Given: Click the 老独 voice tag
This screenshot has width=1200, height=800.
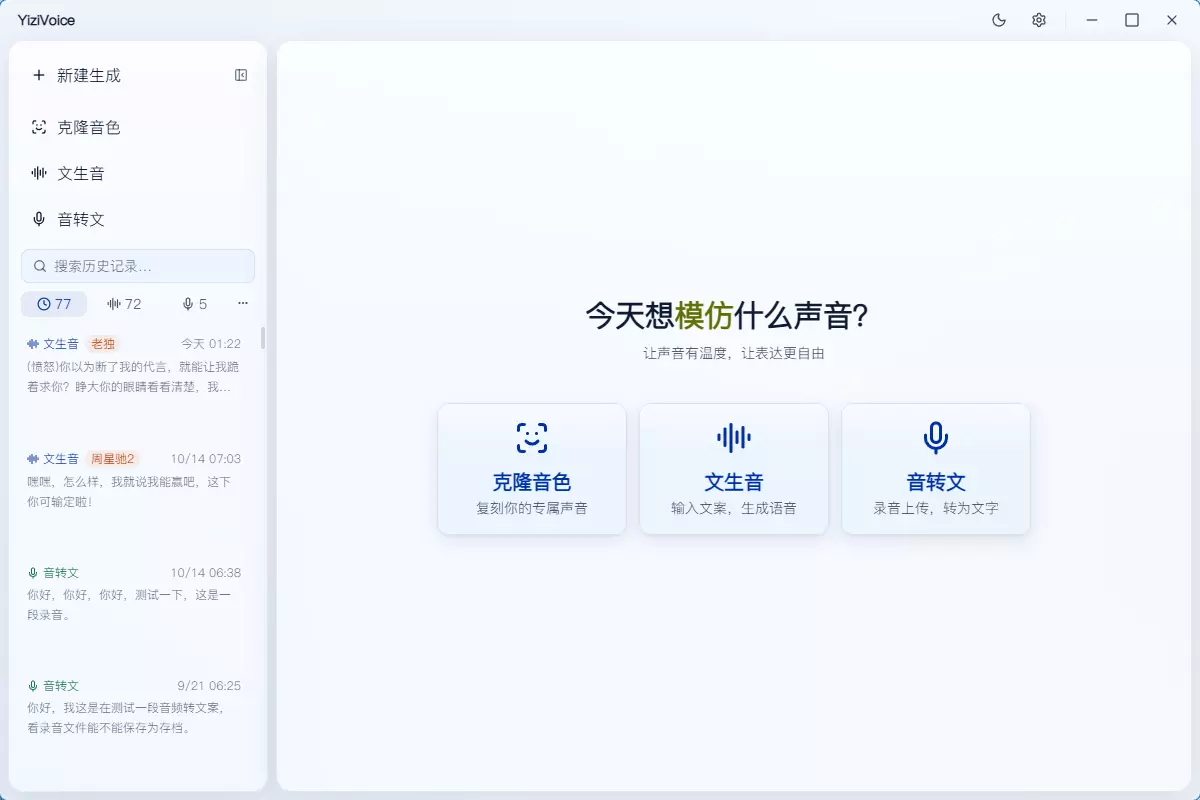Looking at the screenshot, I should (x=103, y=344).
